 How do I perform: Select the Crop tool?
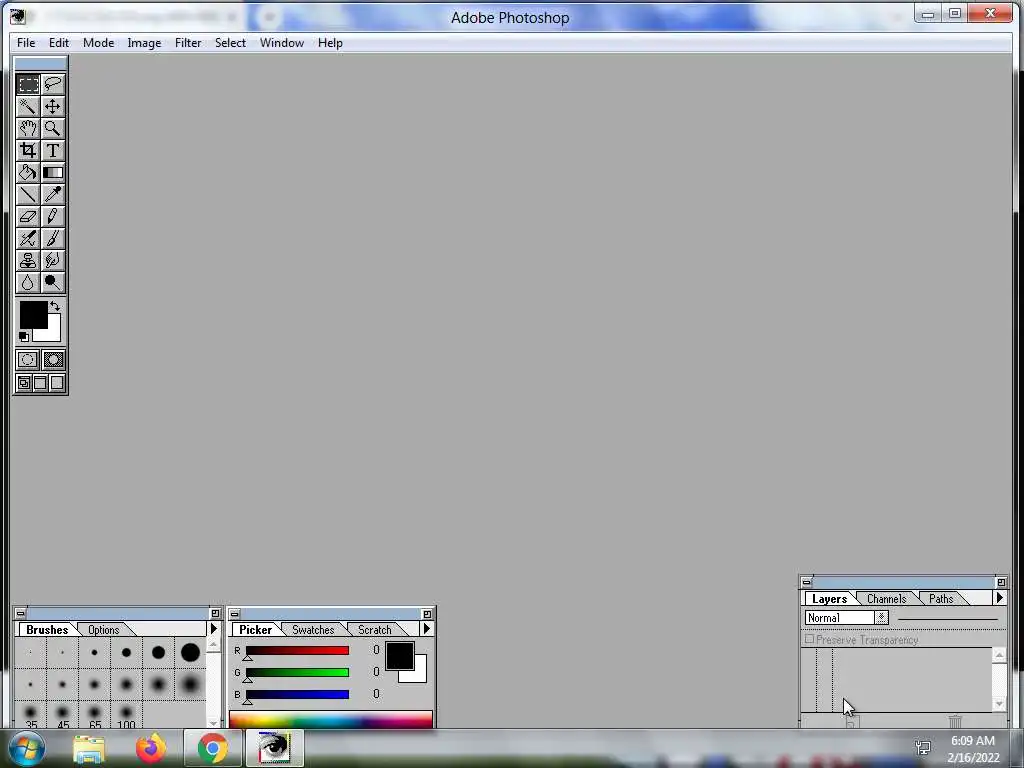tap(28, 150)
